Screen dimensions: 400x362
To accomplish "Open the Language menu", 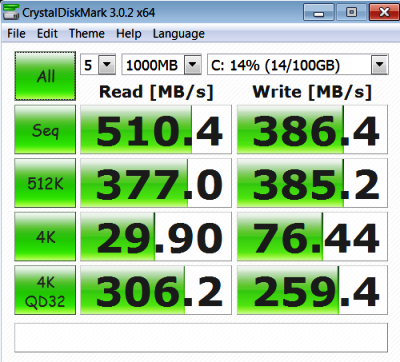I will [179, 34].
